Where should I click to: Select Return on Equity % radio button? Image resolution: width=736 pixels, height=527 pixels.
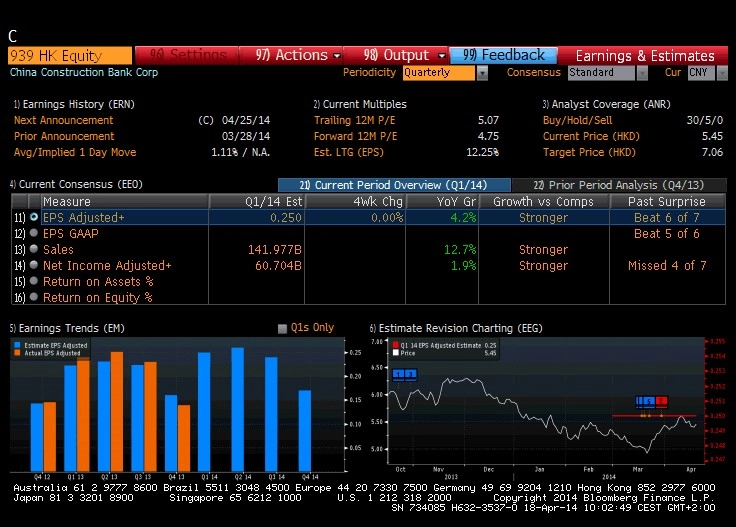point(34,297)
